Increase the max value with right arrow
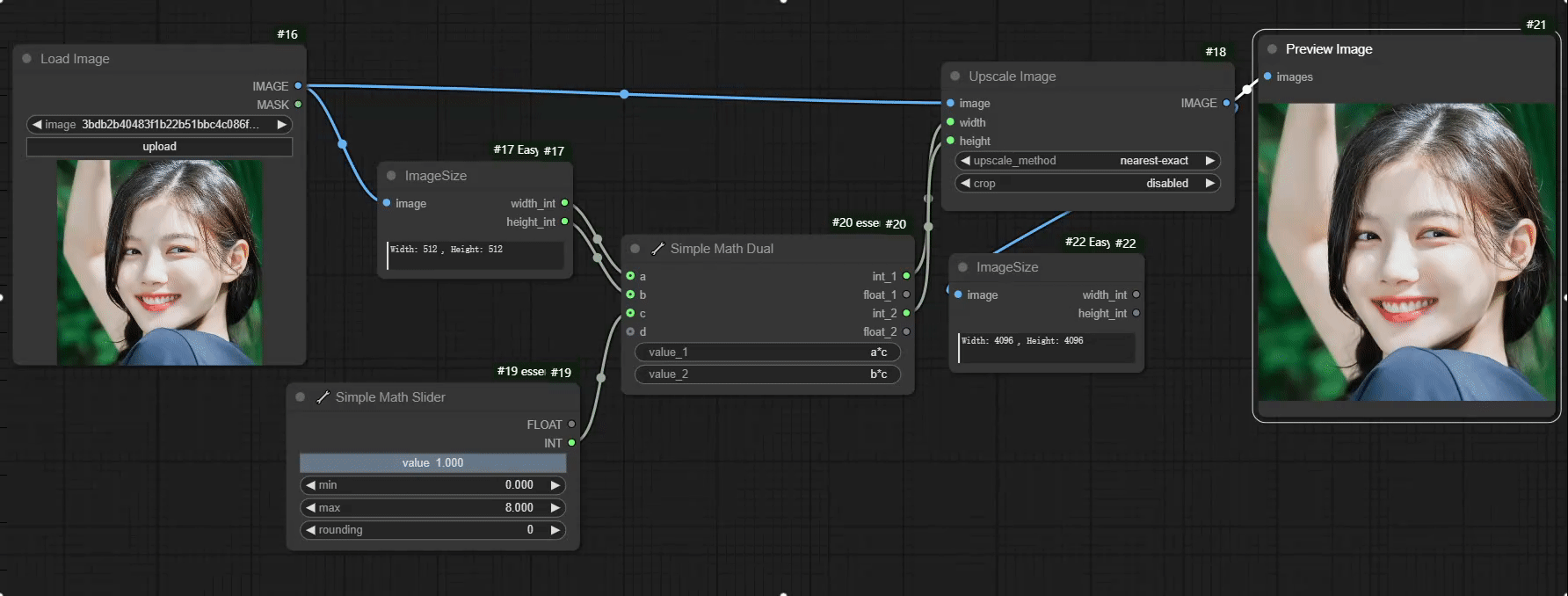 click(555, 507)
